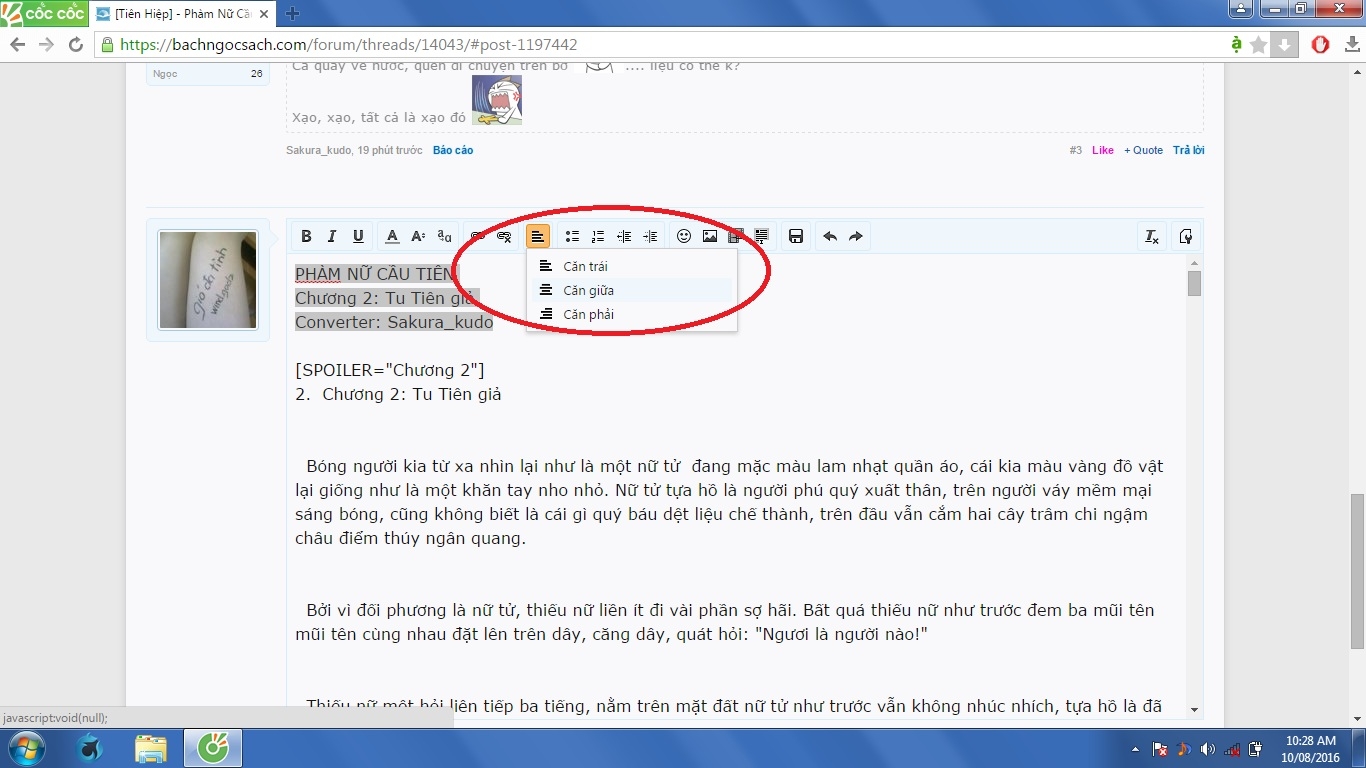This screenshot has width=1366, height=768.
Task: Click the 'Báo cáo' report link
Action: (x=453, y=150)
